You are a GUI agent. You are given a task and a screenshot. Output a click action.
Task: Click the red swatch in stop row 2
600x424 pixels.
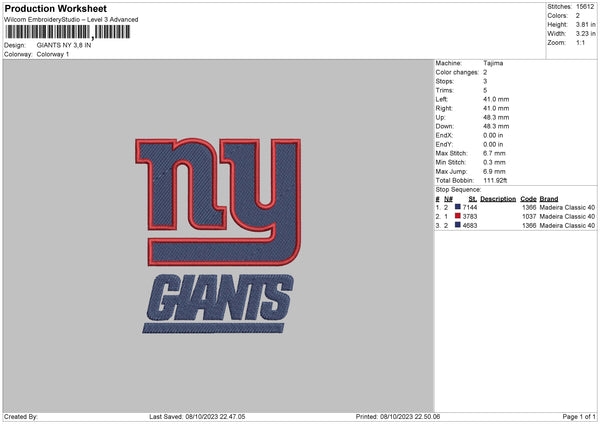(x=458, y=216)
